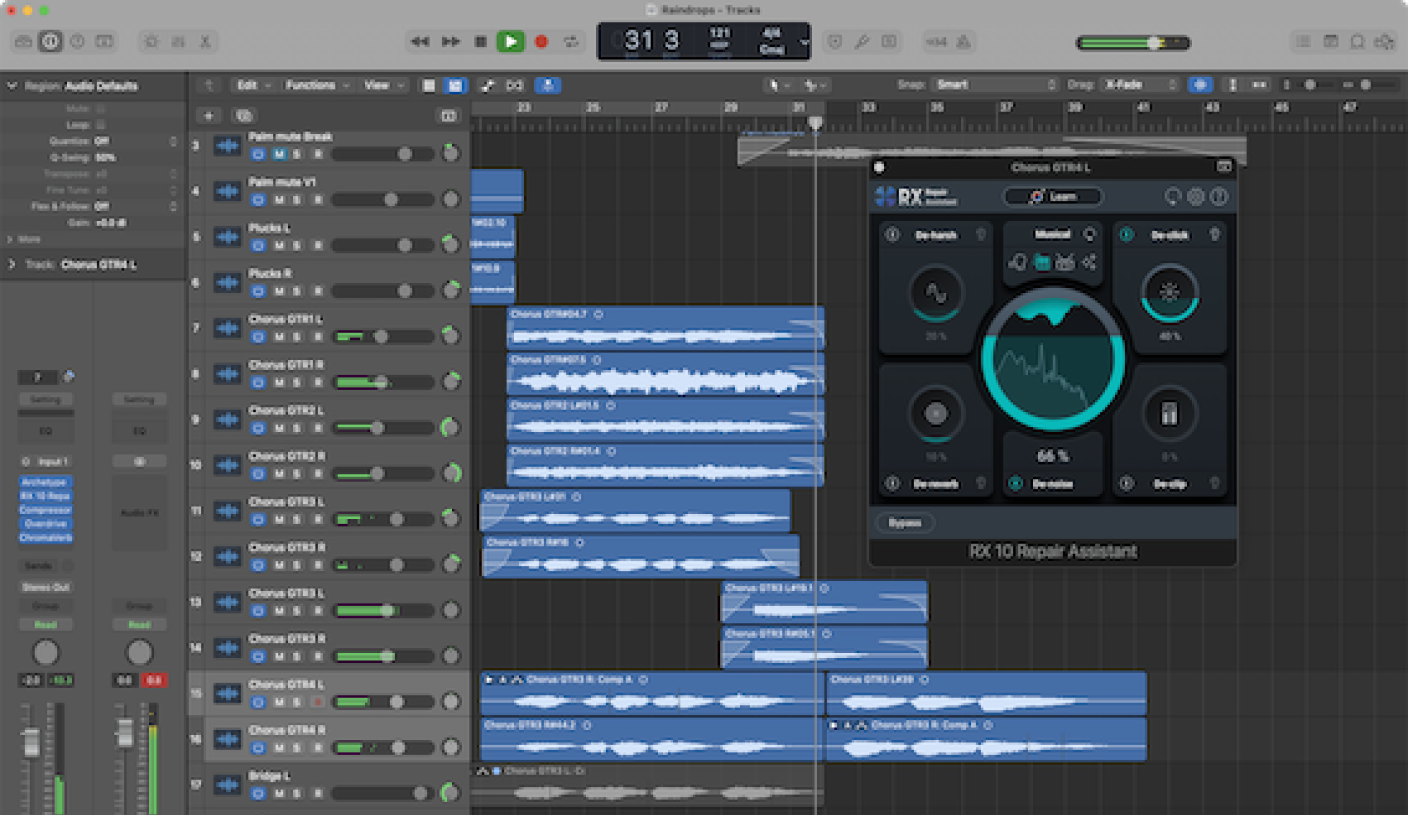The height and width of the screenshot is (815, 1408).
Task: Mute the Palm mute V1 track
Action: click(279, 200)
